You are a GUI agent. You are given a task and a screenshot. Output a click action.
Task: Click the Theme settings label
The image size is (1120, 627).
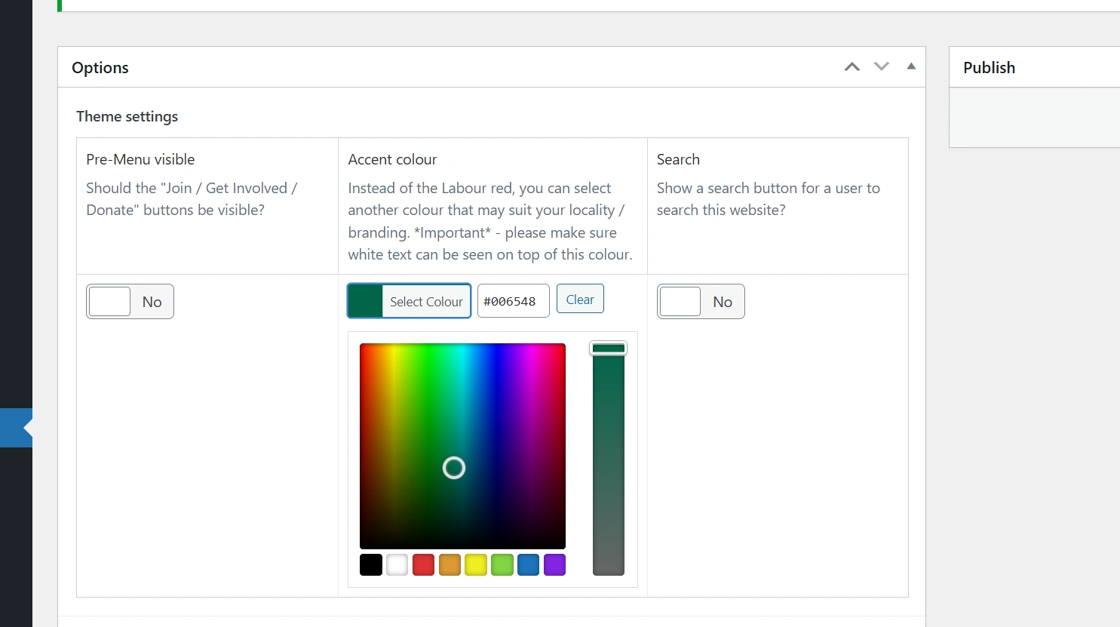[x=127, y=116]
